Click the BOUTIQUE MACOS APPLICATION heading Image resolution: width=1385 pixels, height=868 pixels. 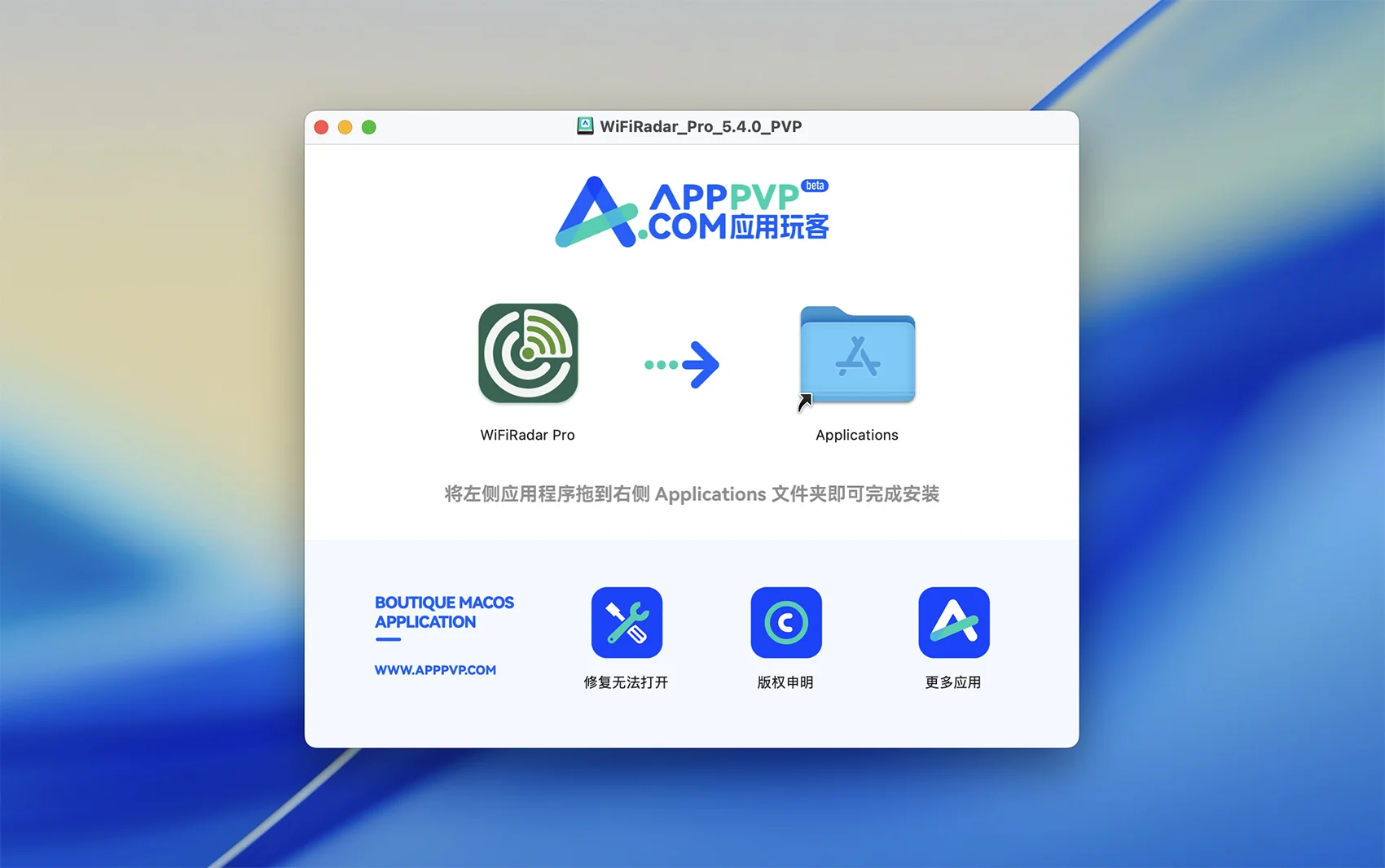pos(444,612)
